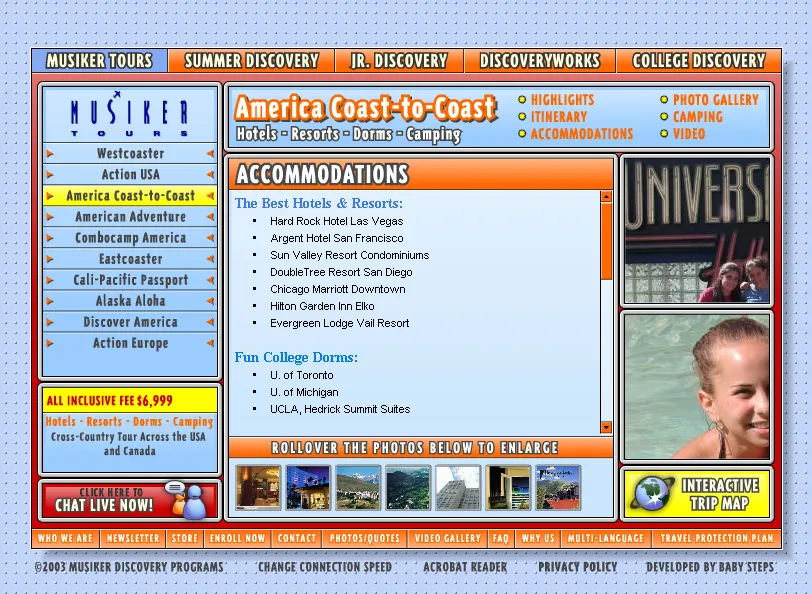Select America Coast-to-Coast tour
Image resolution: width=812 pixels, height=594 pixels.
pyautogui.click(x=130, y=196)
